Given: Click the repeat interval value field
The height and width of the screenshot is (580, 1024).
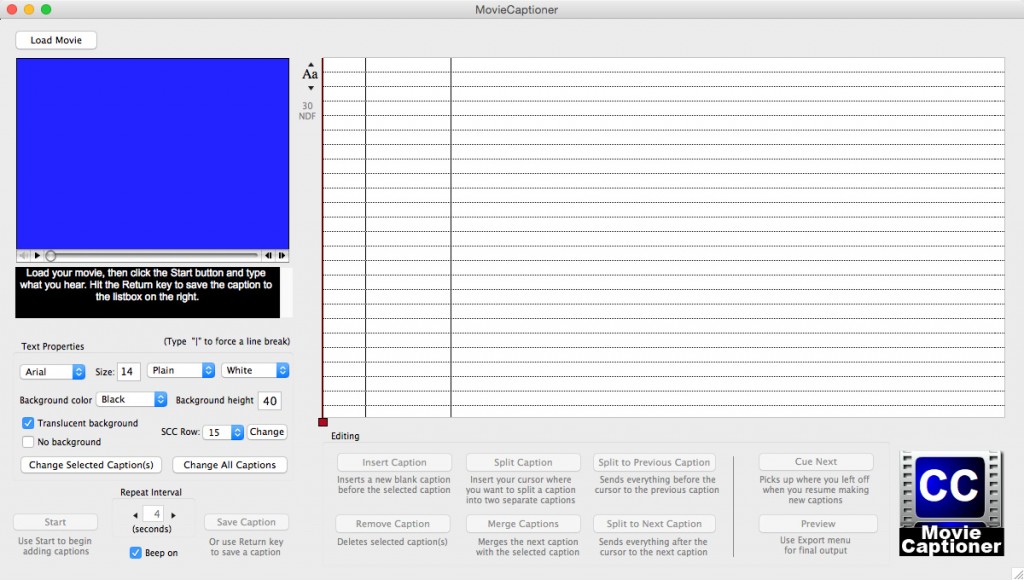Looking at the screenshot, I should [154, 514].
